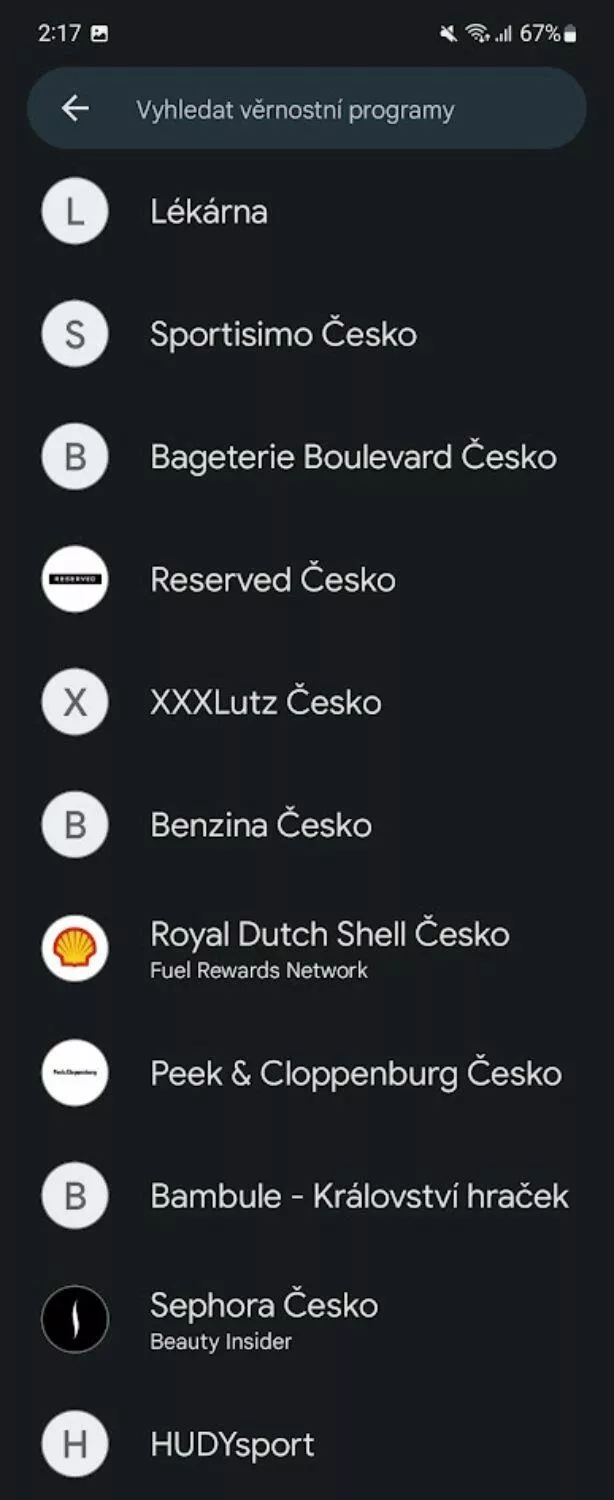This screenshot has height=1500, width=614.
Task: Tap the 'X' avatar for XXXLutz
Action: (x=75, y=702)
